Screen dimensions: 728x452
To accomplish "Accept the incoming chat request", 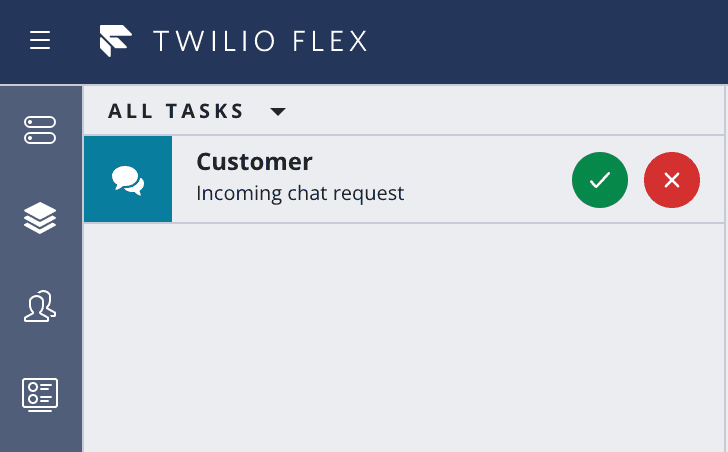I will point(600,180).
